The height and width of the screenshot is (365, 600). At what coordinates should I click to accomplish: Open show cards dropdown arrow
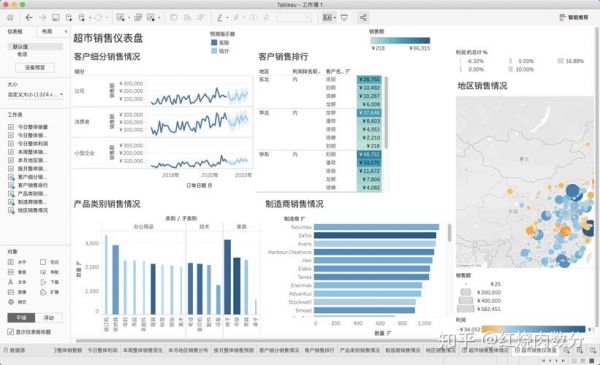click(x=335, y=18)
